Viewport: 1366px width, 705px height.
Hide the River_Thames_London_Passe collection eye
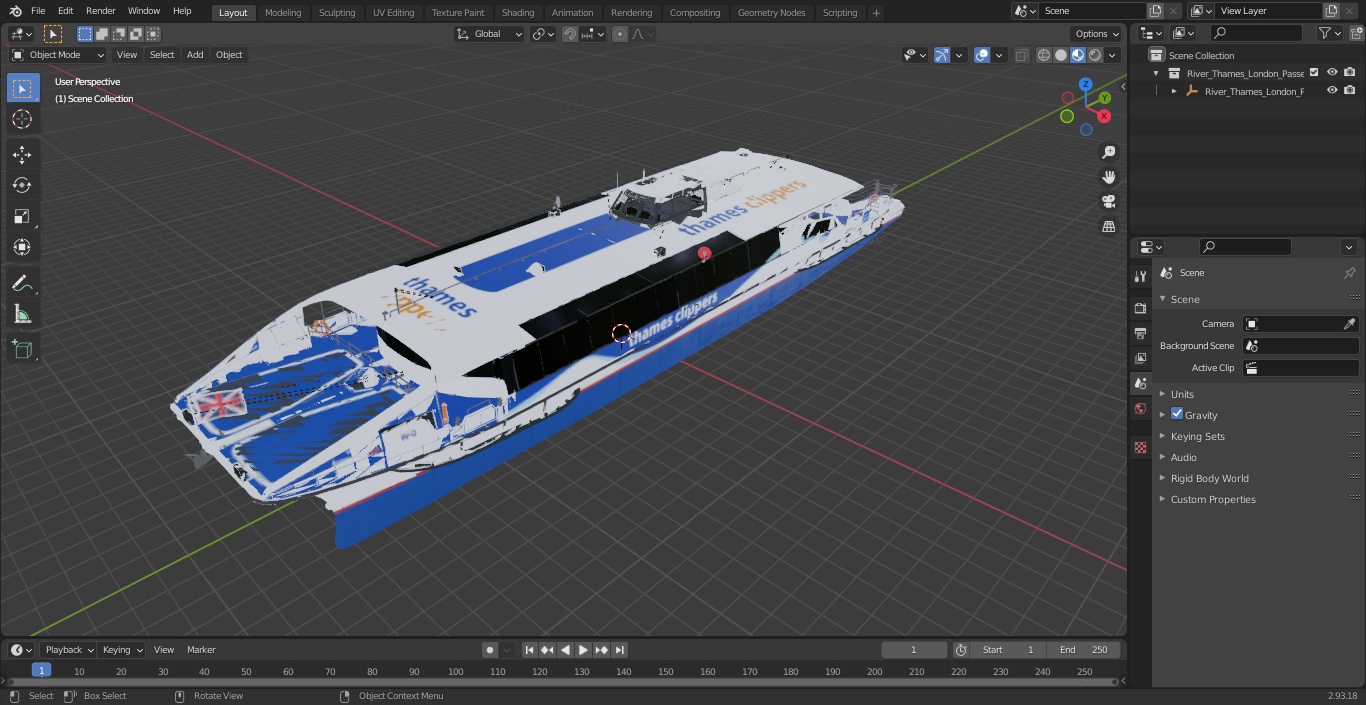(1332, 73)
